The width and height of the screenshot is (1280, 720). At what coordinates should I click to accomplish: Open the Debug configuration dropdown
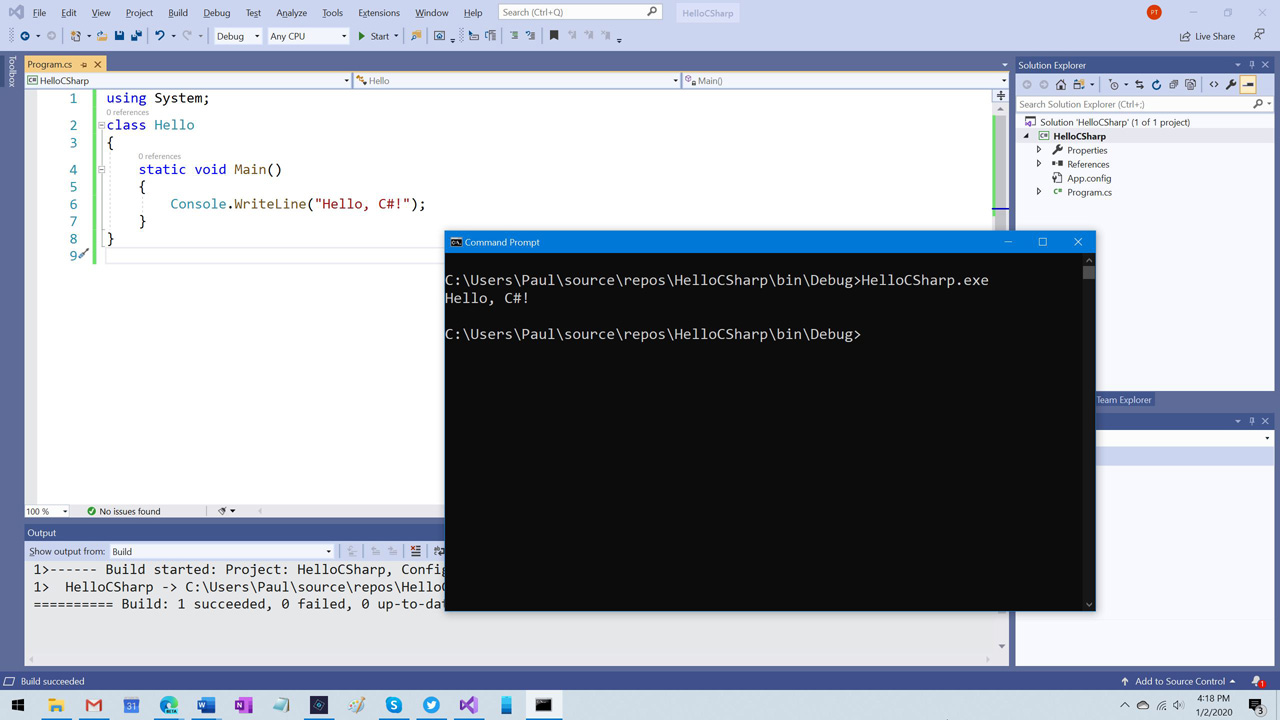click(x=238, y=36)
